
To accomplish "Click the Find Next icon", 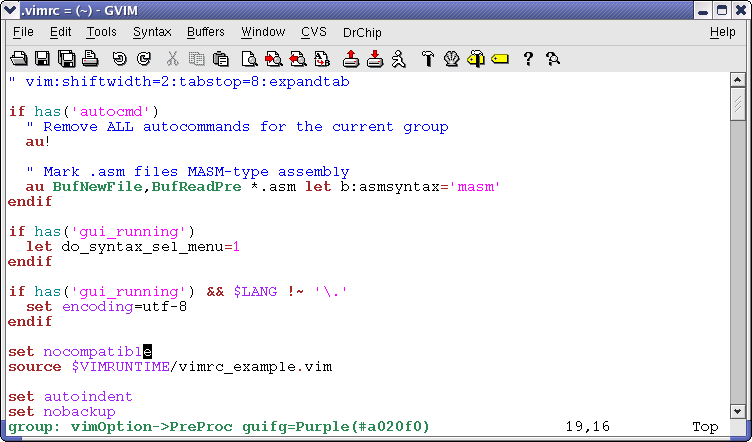I will (x=274, y=59).
